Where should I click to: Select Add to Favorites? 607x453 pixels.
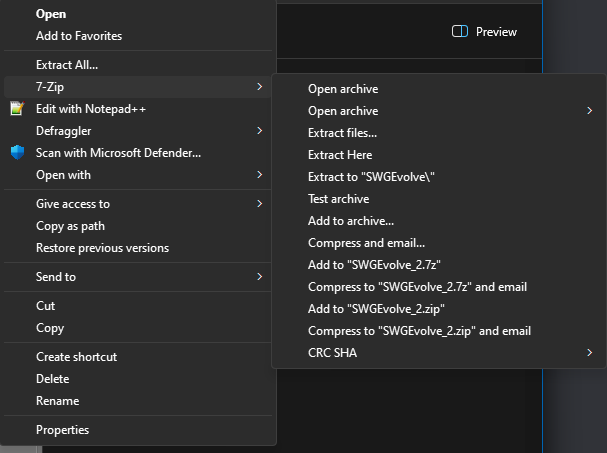point(138,36)
